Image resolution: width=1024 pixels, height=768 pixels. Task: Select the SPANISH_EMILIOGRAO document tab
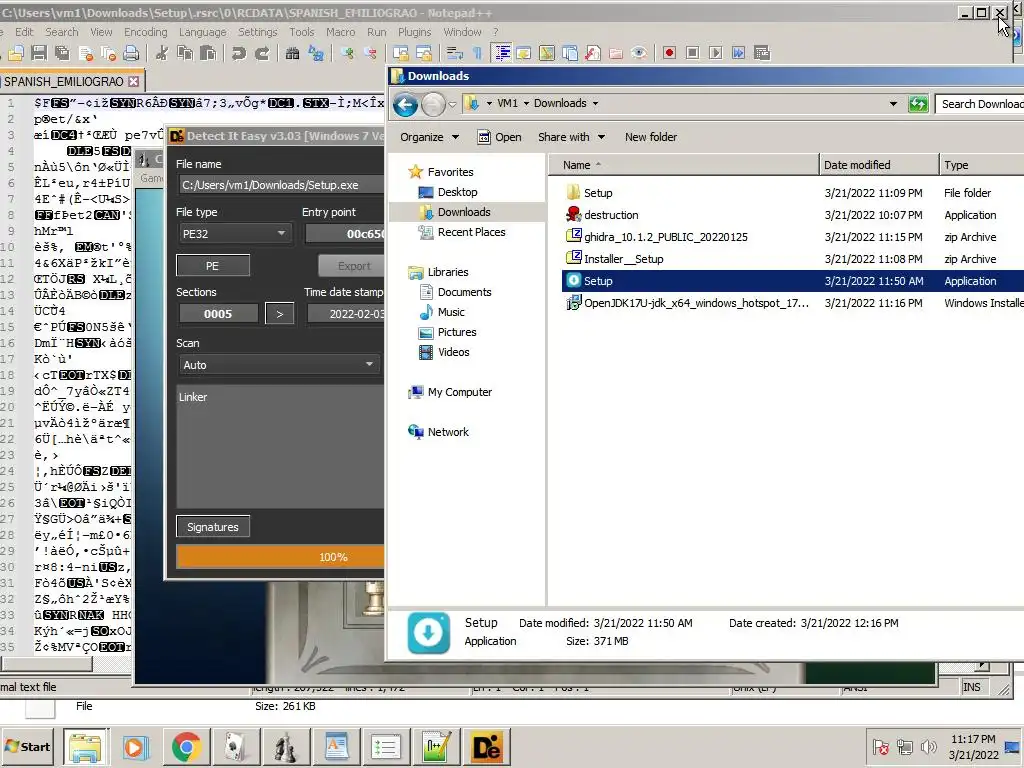point(63,82)
